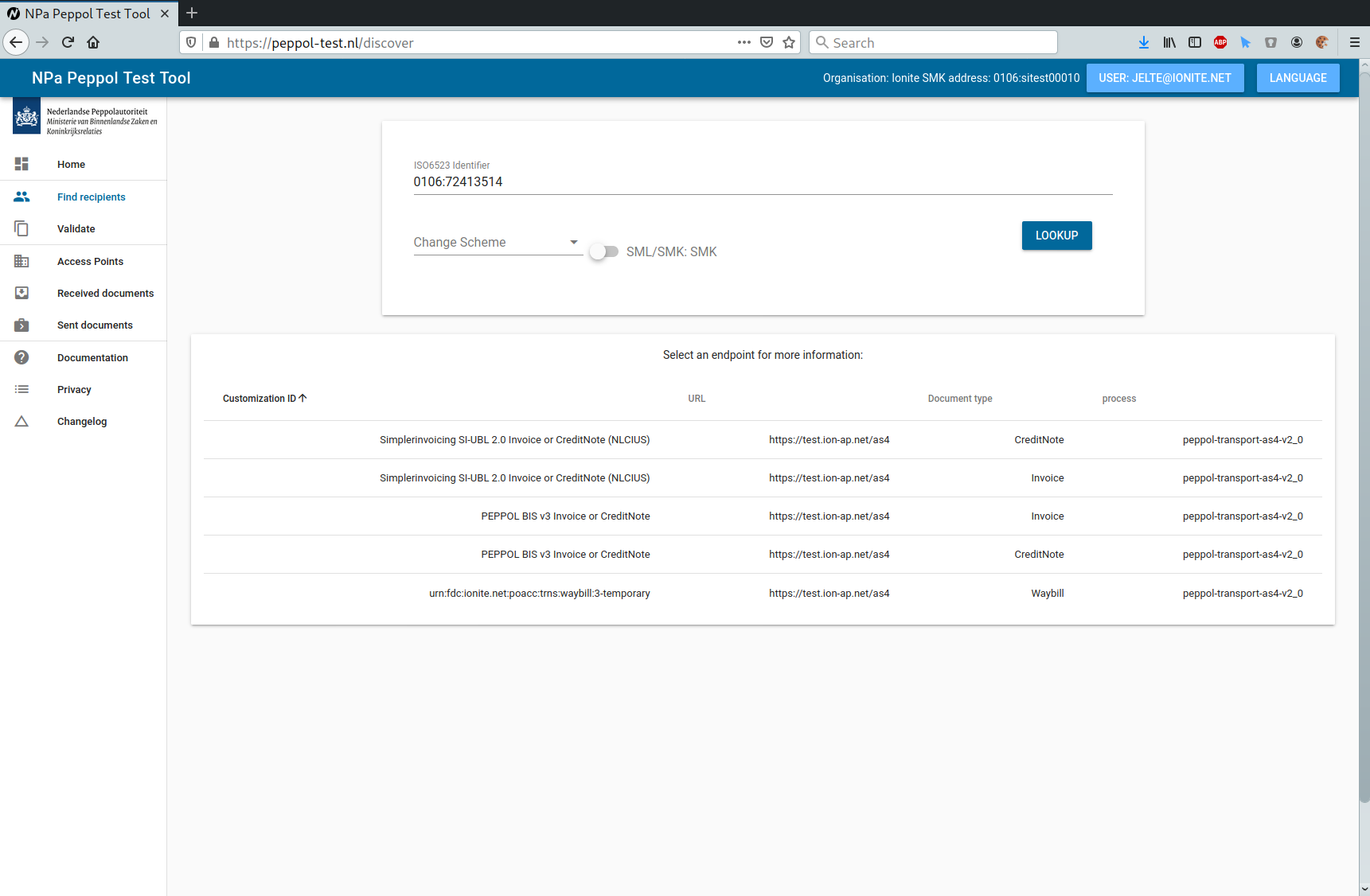Image resolution: width=1370 pixels, height=896 pixels.
Task: Click the Pocket save icon in address bar
Action: pyautogui.click(x=767, y=42)
